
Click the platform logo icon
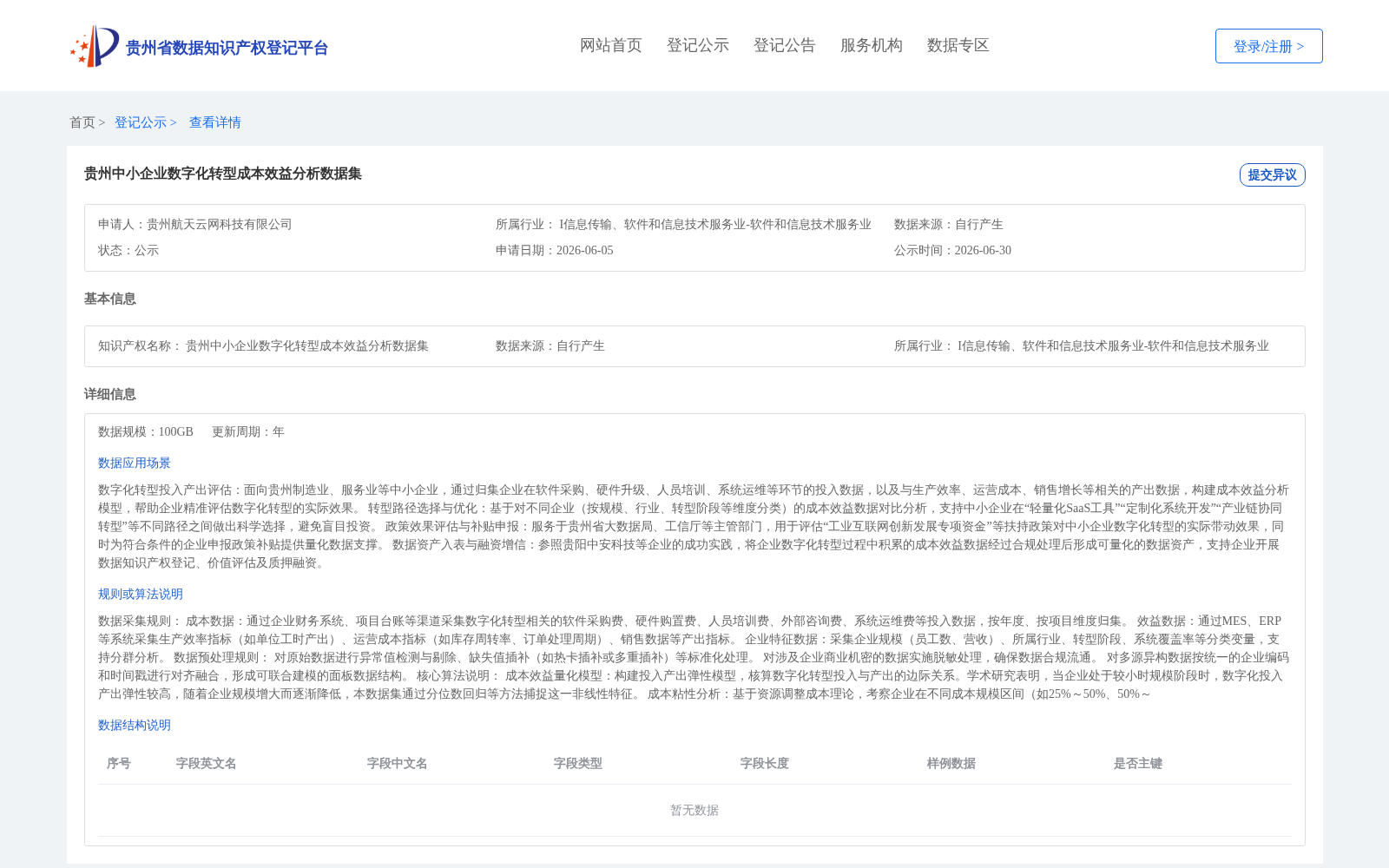(95, 46)
